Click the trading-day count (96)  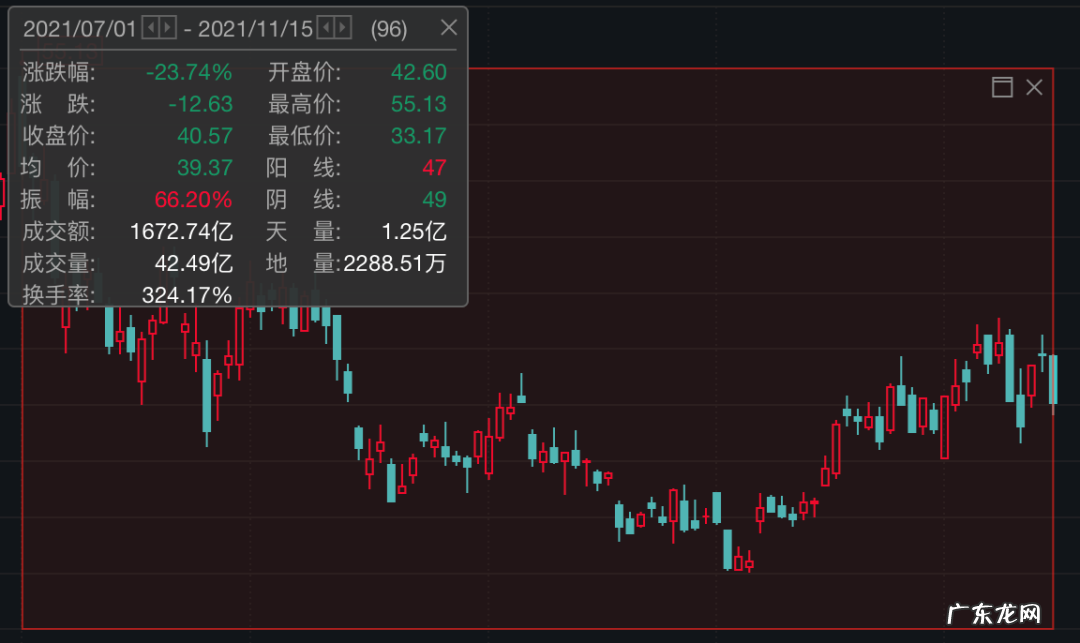coord(388,28)
